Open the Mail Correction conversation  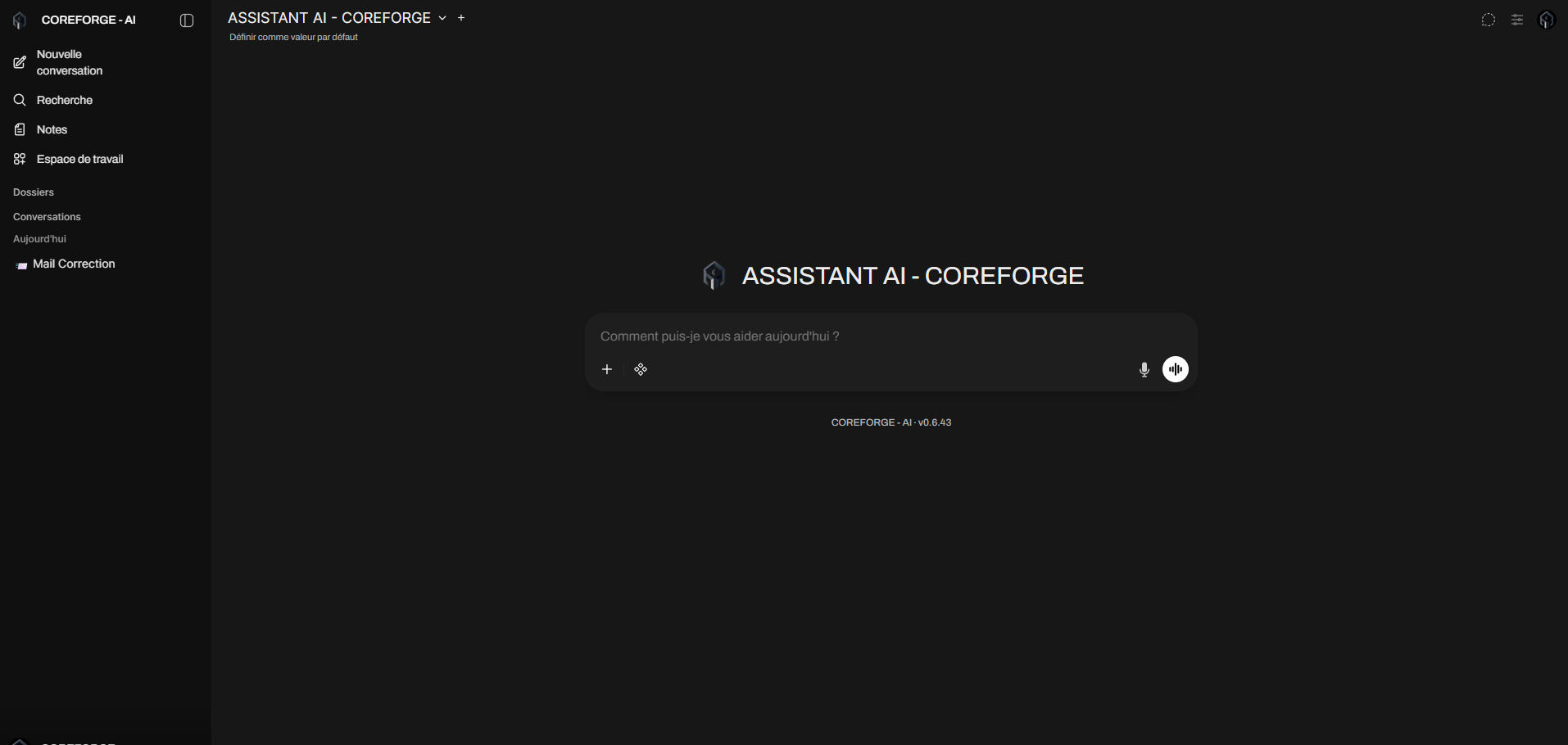74,264
